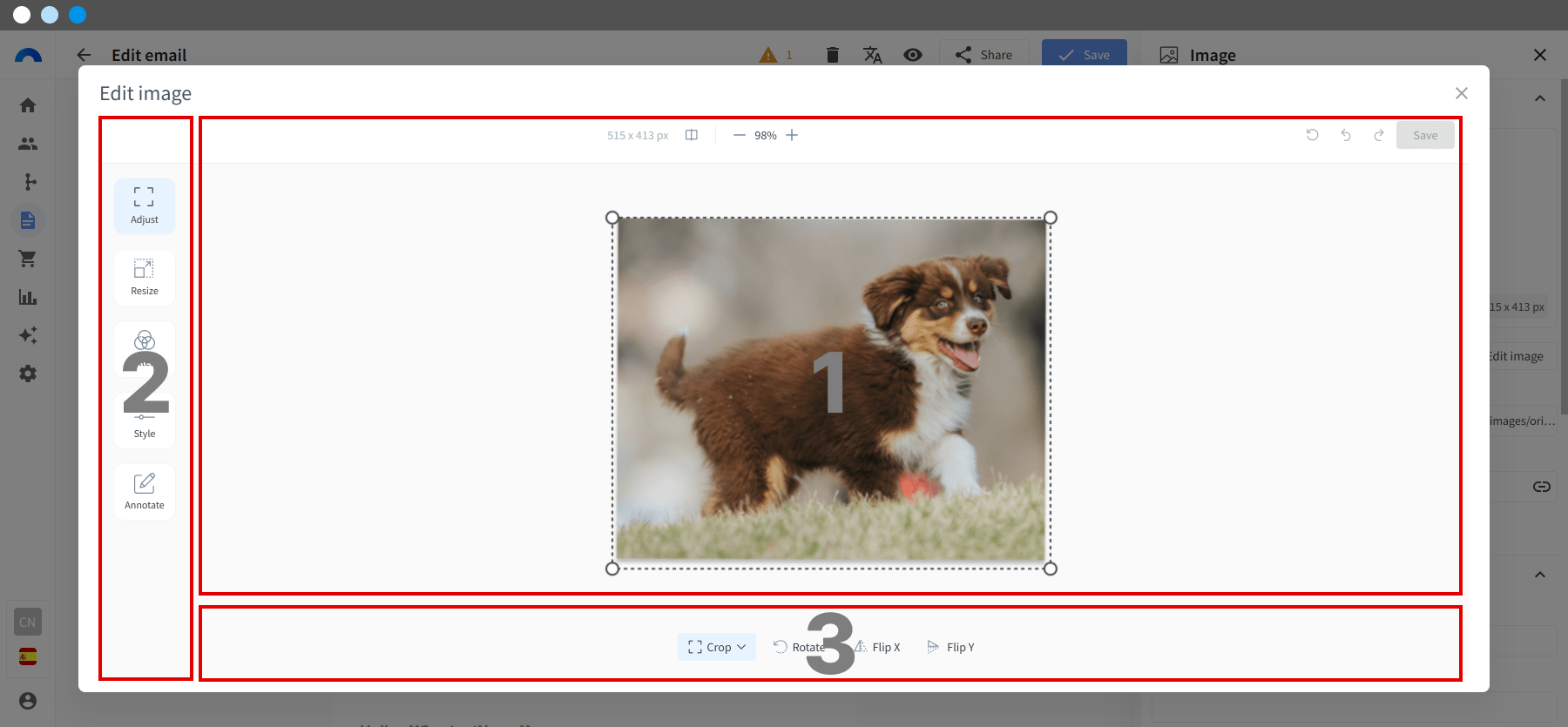The height and width of the screenshot is (727, 1568).
Task: Click the bottom-right crop handle
Action: [1051, 569]
